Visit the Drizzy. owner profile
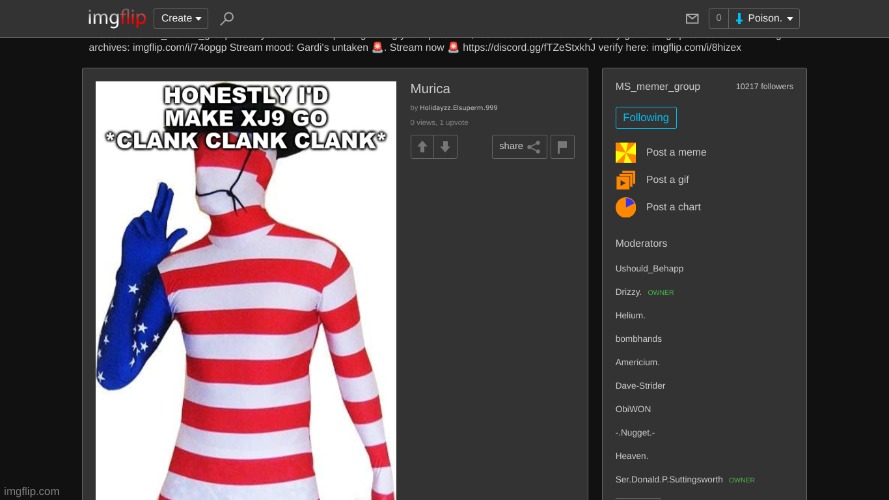Viewport: 889px width, 500px height. [x=628, y=292]
